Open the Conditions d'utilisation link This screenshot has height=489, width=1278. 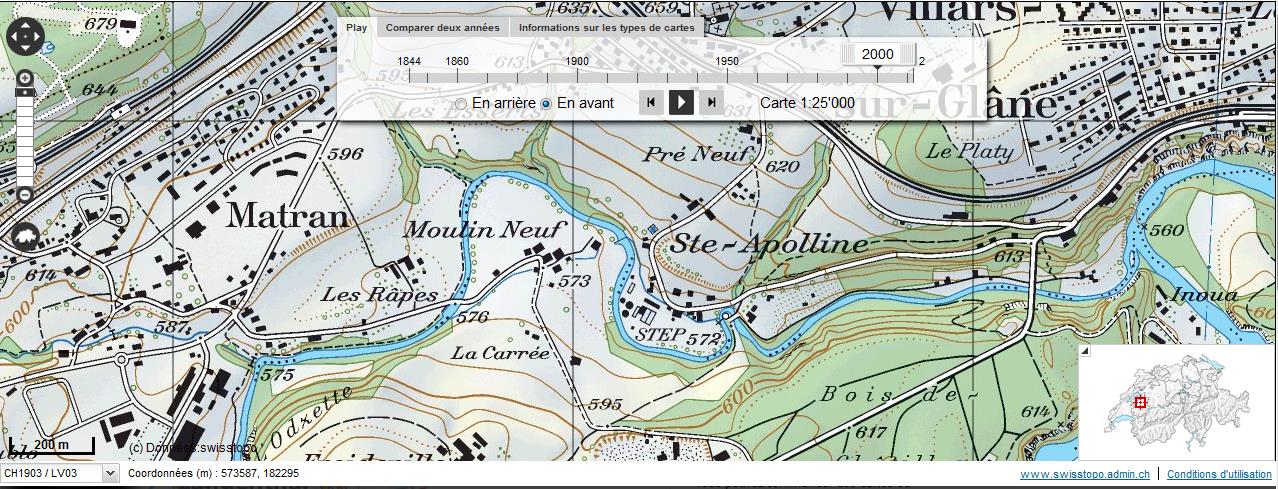pyautogui.click(x=1218, y=474)
